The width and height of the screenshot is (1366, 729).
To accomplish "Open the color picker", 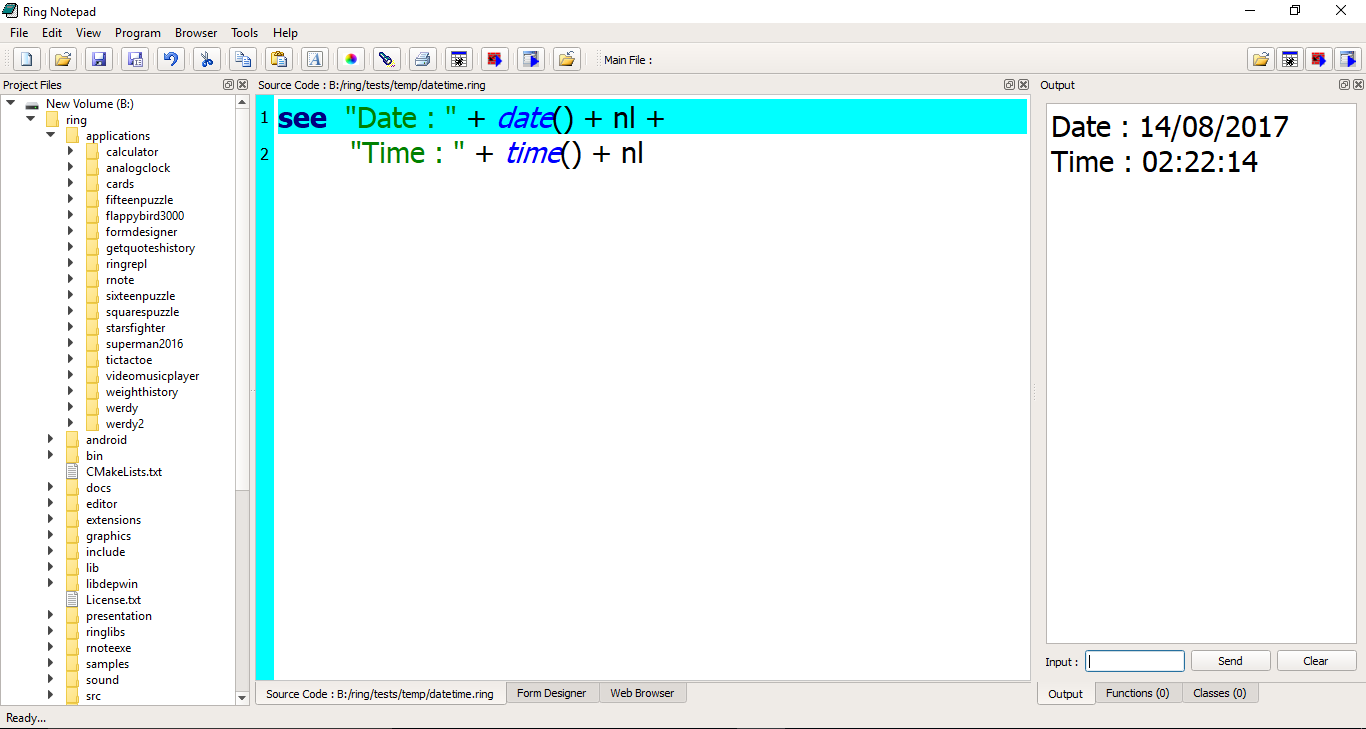I will click(351, 59).
